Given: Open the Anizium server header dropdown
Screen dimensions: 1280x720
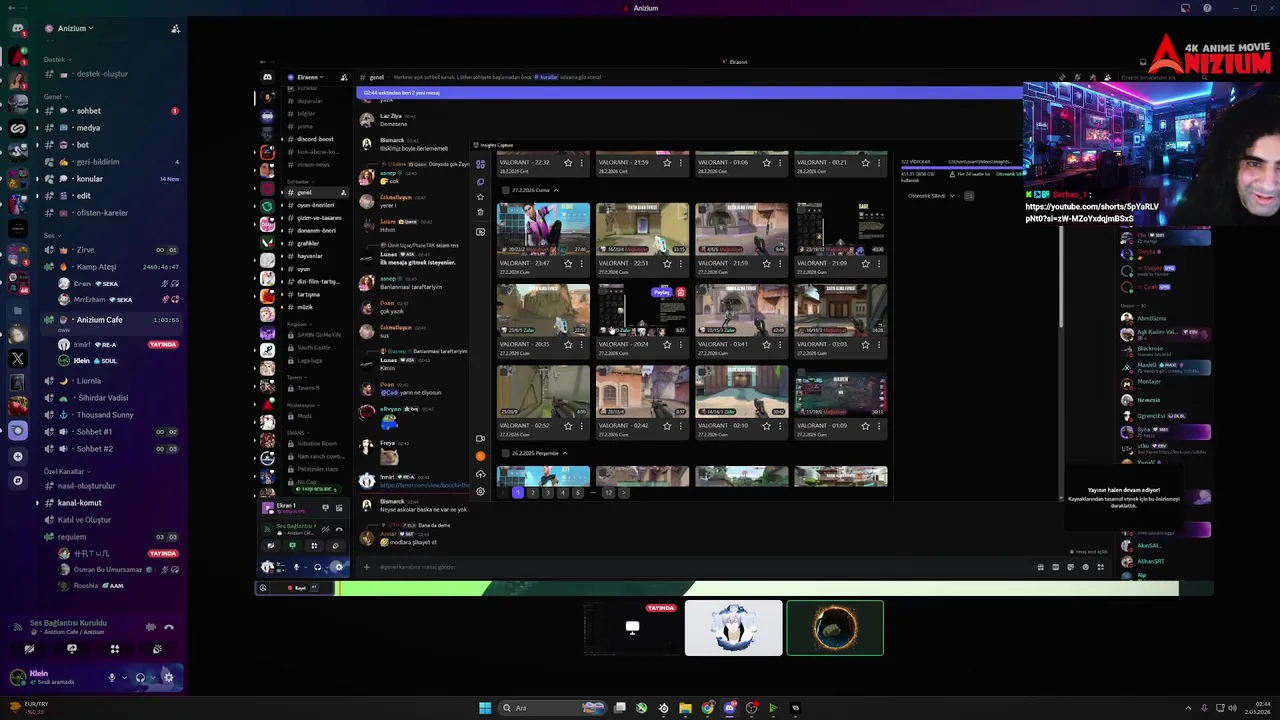Looking at the screenshot, I should (x=75, y=28).
